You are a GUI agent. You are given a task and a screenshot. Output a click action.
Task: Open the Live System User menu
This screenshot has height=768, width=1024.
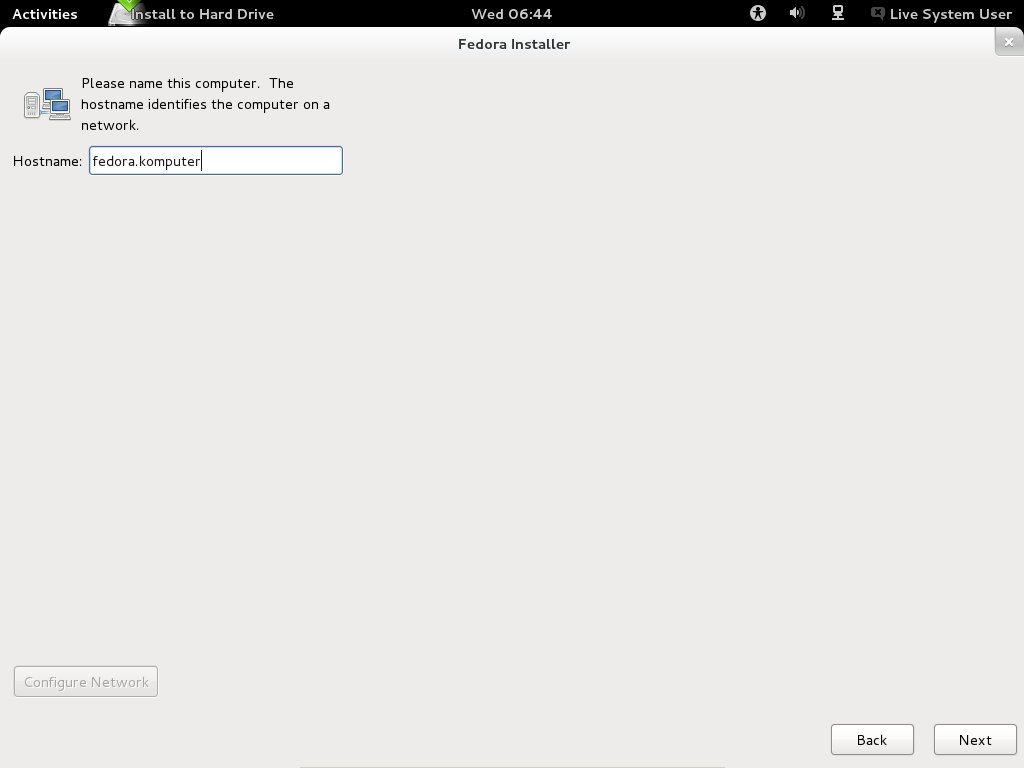pyautogui.click(x=942, y=14)
